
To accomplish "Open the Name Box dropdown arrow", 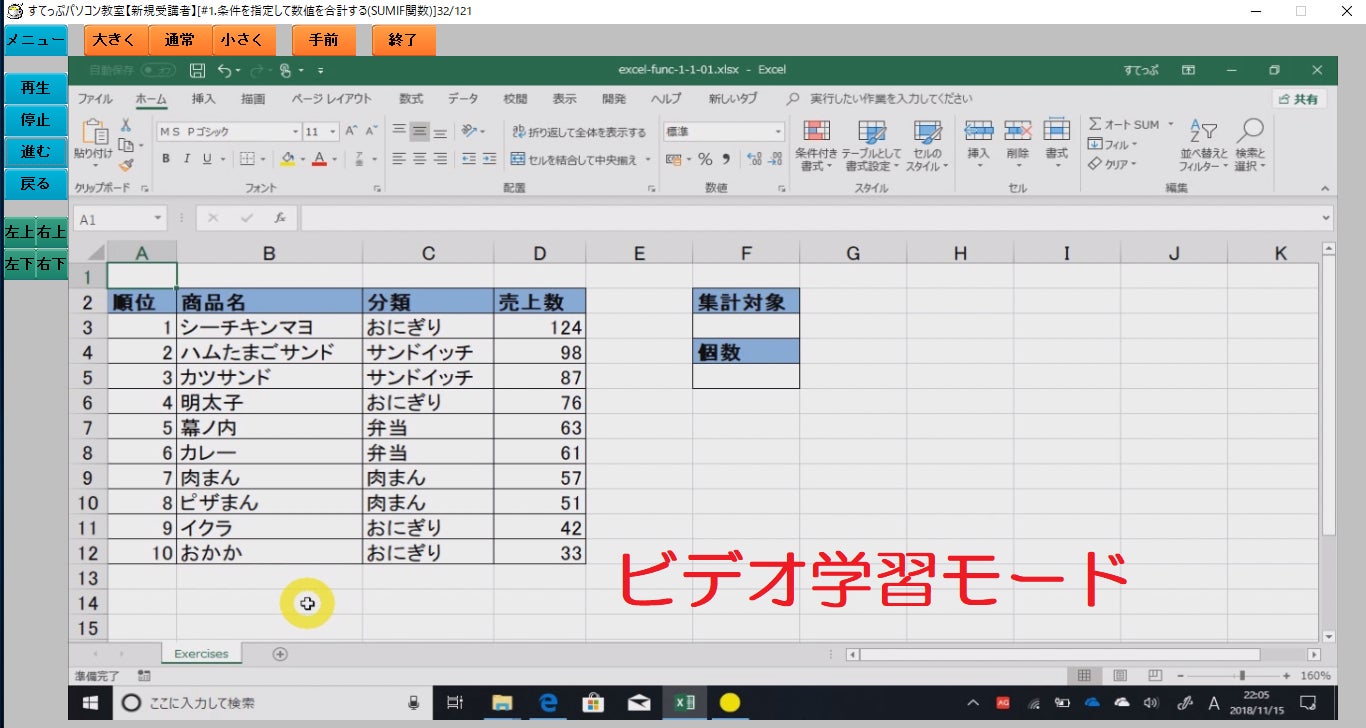I will 158,219.
